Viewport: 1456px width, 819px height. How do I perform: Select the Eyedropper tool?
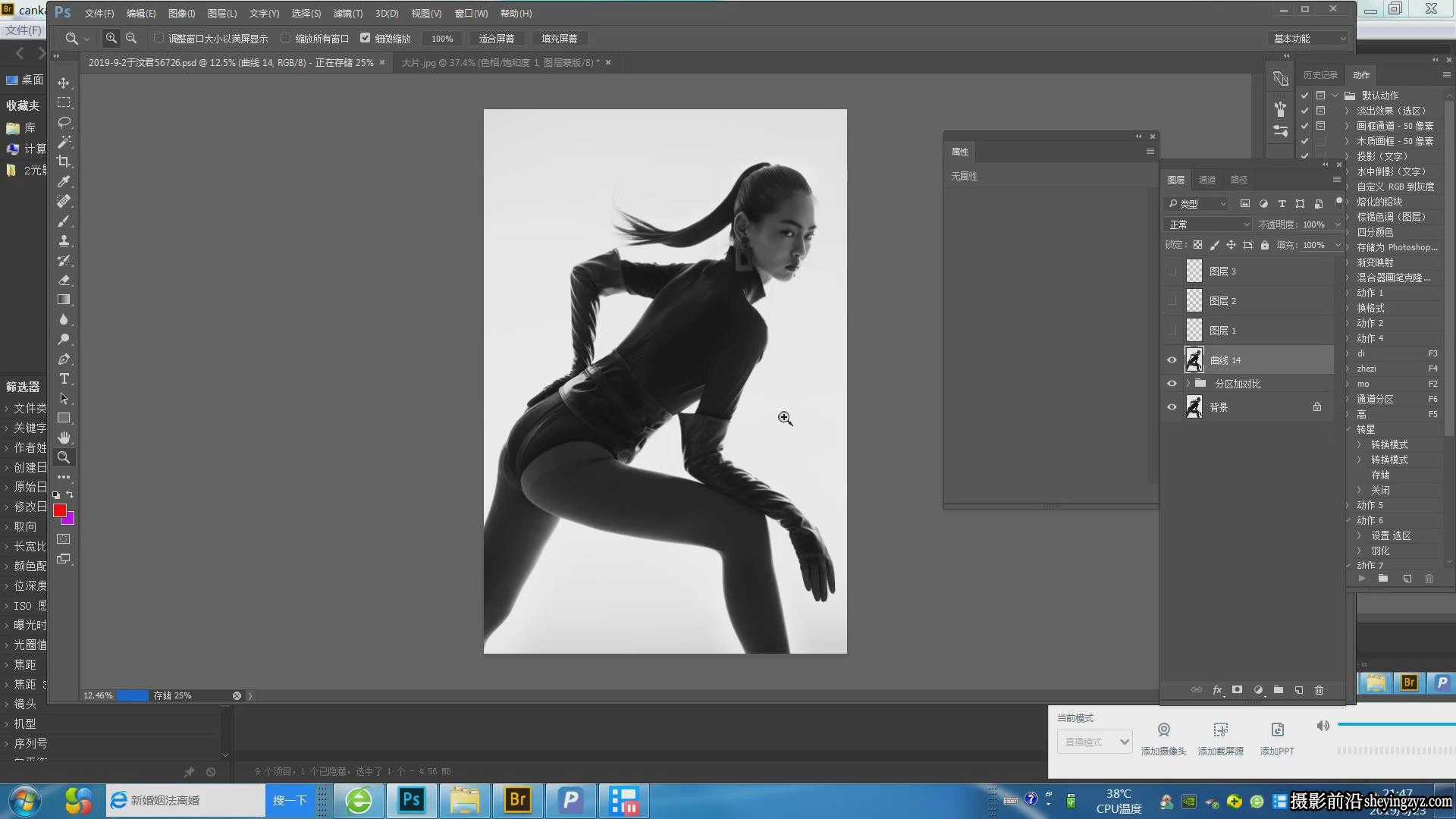tap(64, 181)
